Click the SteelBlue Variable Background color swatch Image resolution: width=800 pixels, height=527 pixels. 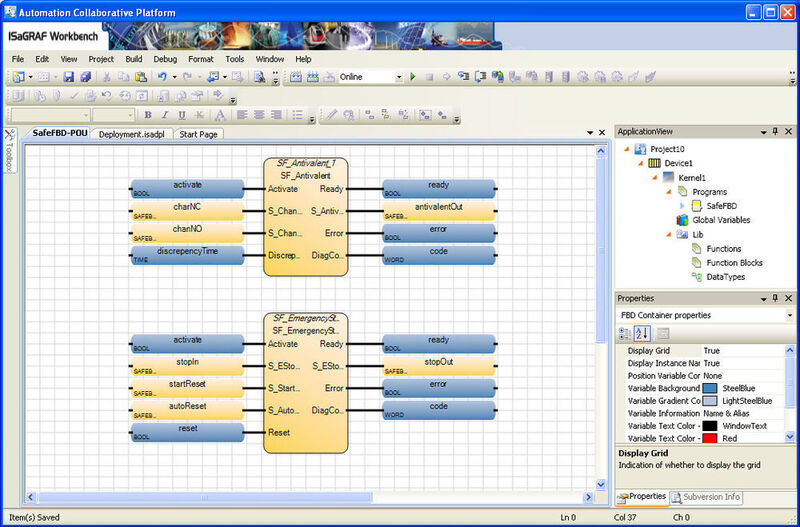coord(710,388)
